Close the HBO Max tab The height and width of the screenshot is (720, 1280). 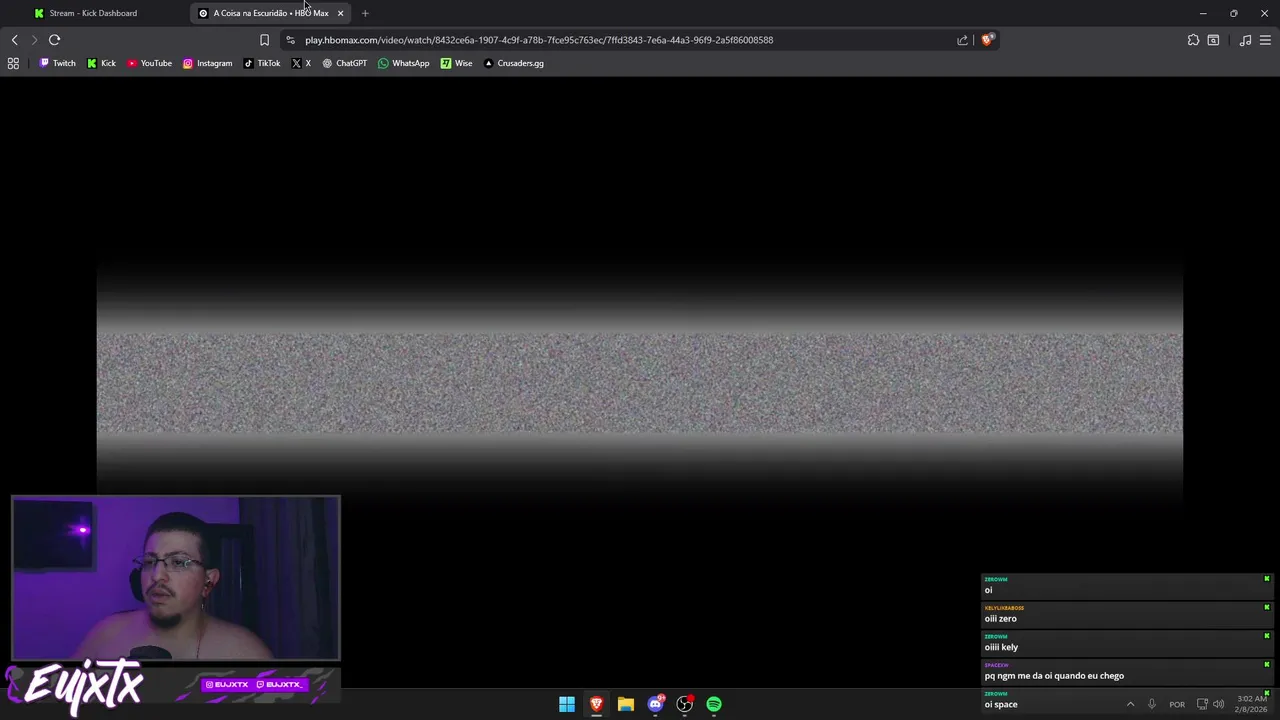coord(340,13)
